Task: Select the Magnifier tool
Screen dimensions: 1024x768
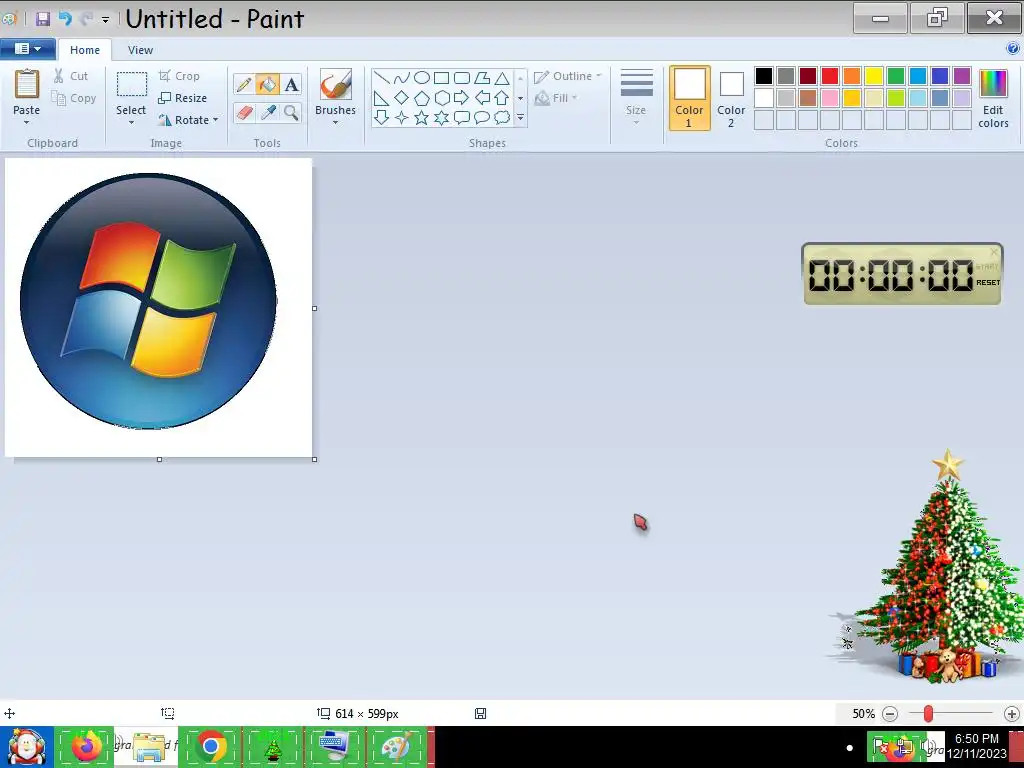Action: click(291, 112)
